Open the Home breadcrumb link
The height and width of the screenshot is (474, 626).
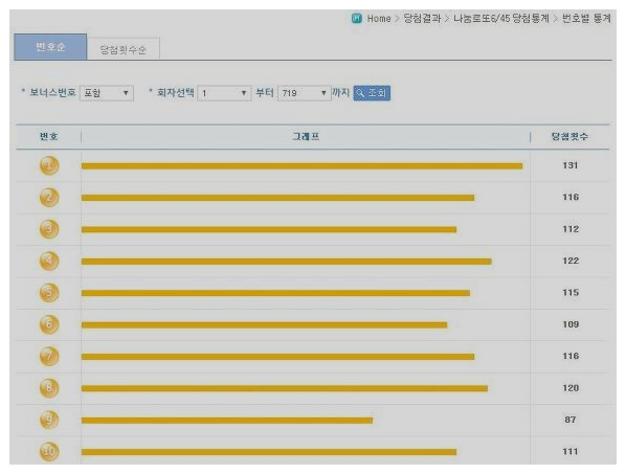pyautogui.click(x=379, y=18)
